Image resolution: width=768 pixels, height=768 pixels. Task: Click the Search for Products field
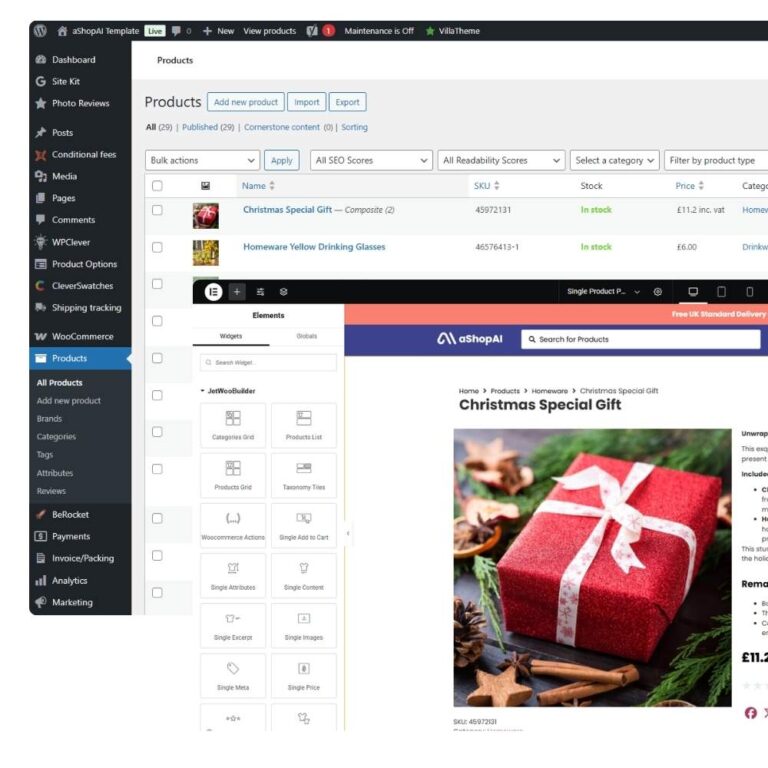(x=641, y=339)
